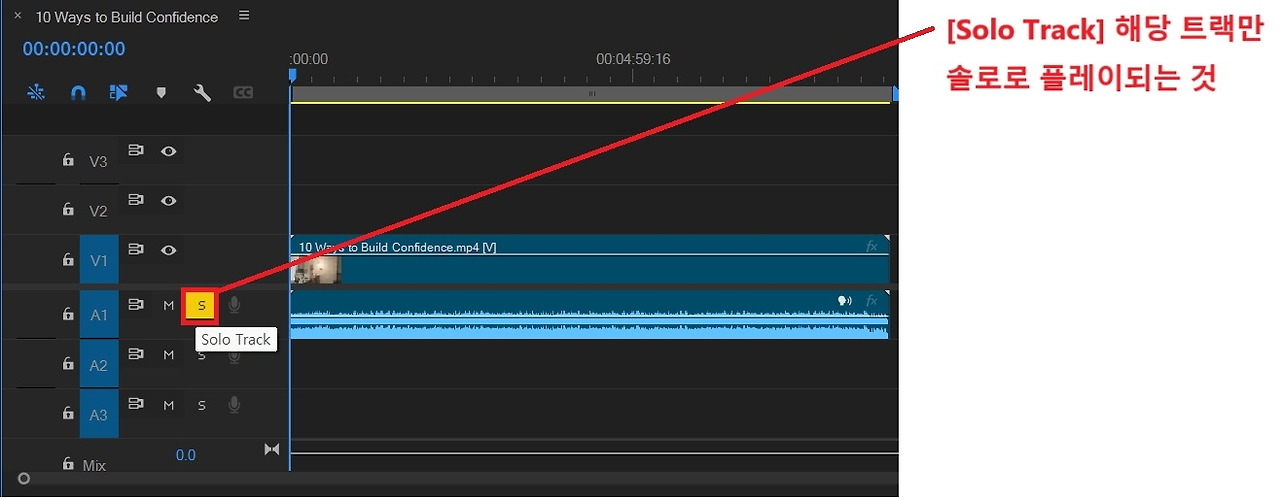The height and width of the screenshot is (499, 1280).
Task: Toggle V1 track targeting
Action: (98, 261)
